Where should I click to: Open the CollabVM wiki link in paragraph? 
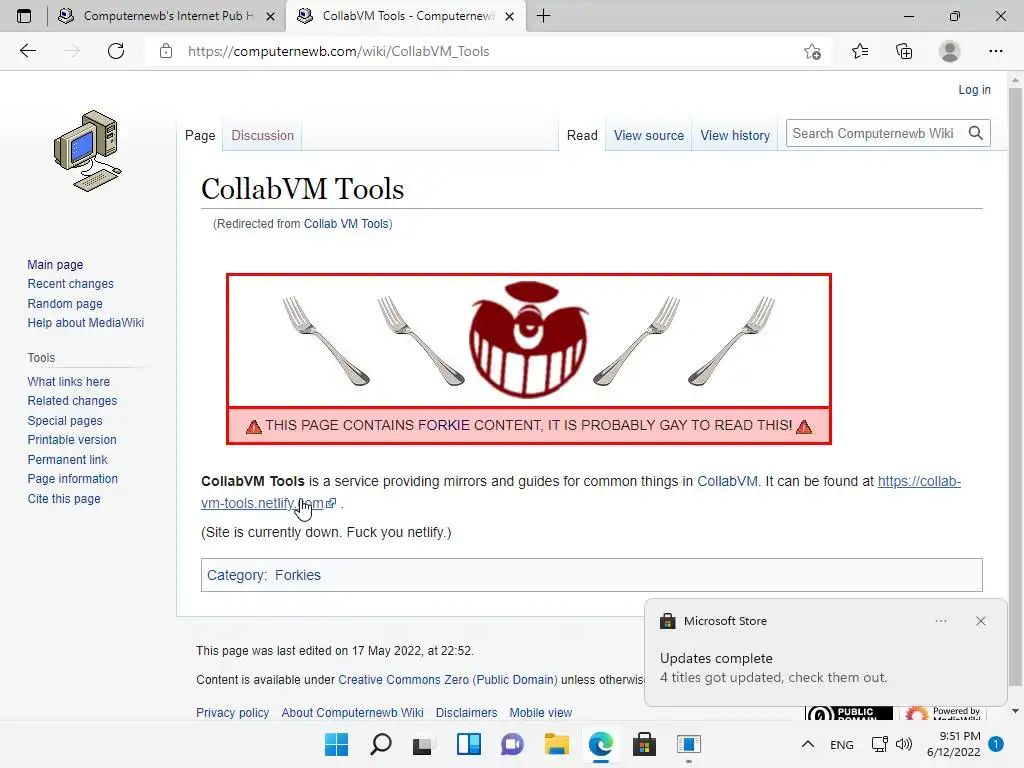(x=727, y=481)
